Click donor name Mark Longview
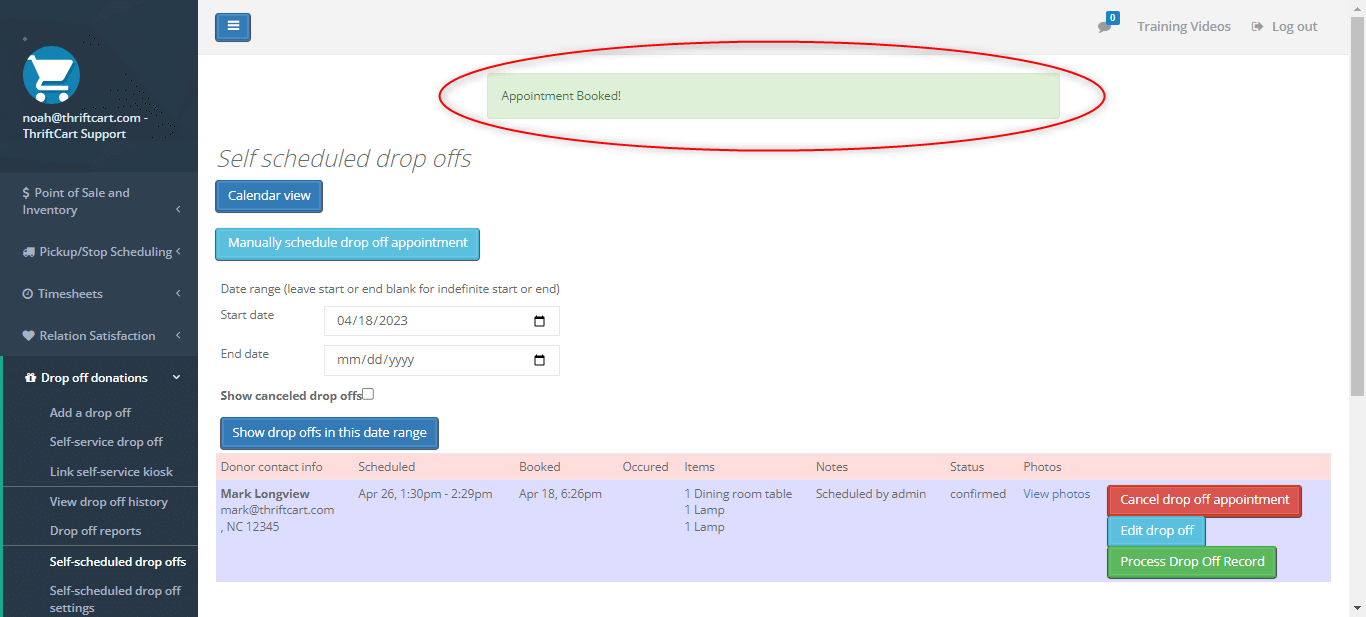 (265, 494)
